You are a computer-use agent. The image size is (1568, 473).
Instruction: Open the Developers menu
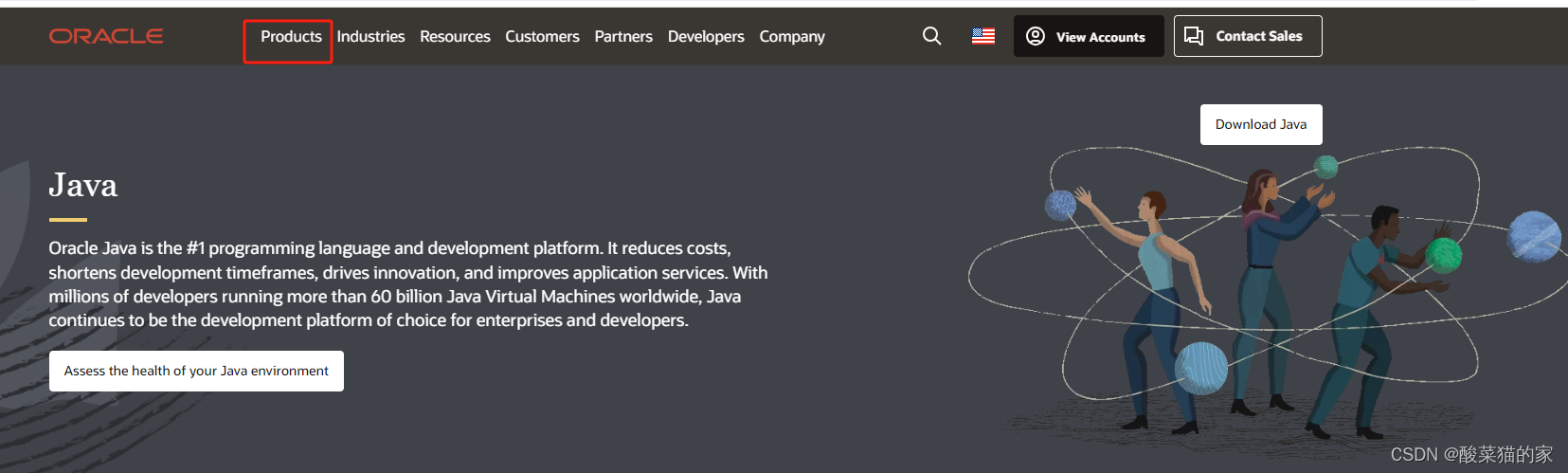tap(706, 36)
